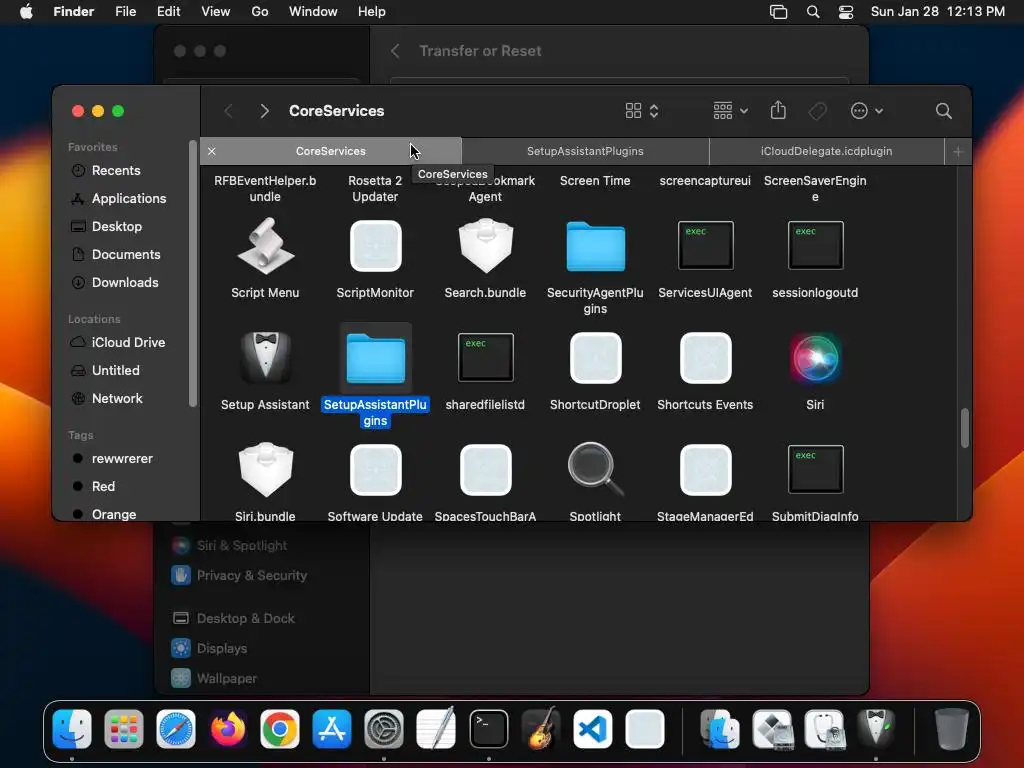This screenshot has width=1024, height=768.
Task: Select the ServicesUIAgent exec file
Action: (705, 246)
